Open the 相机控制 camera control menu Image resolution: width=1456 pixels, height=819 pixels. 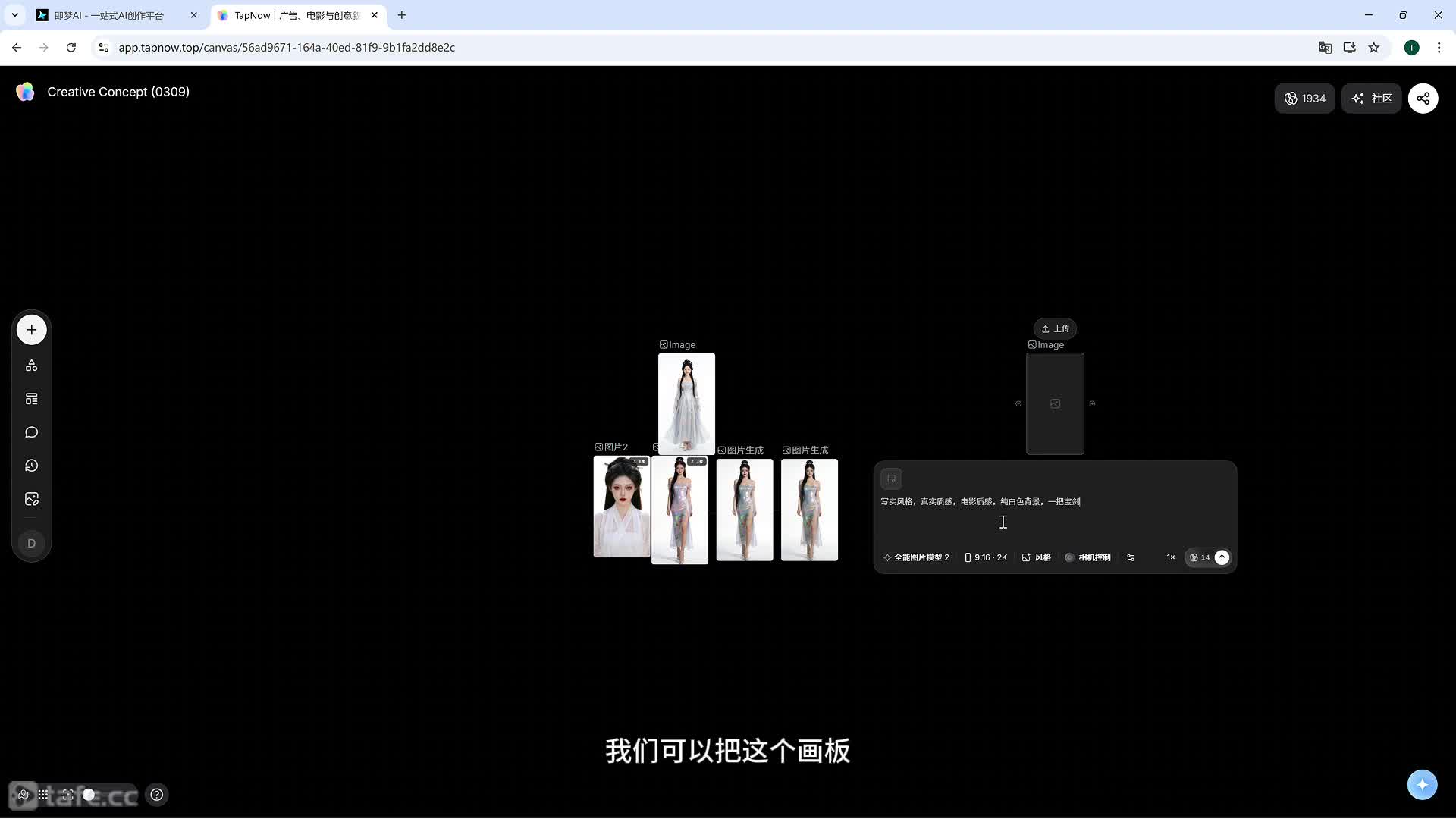[x=1088, y=557]
